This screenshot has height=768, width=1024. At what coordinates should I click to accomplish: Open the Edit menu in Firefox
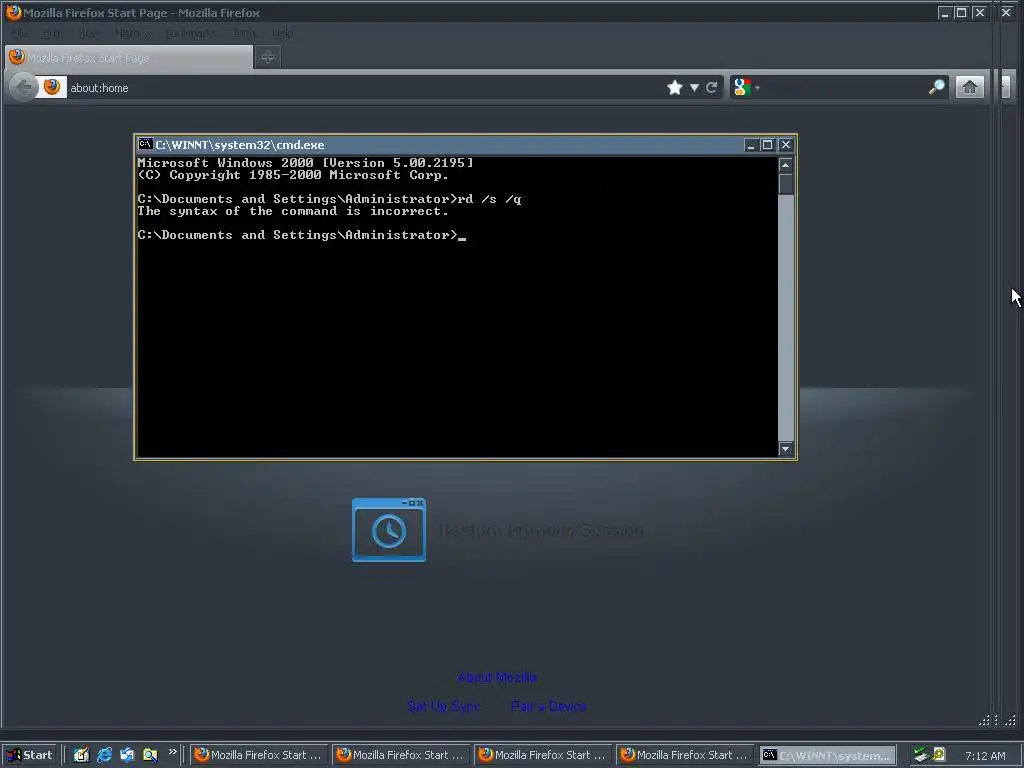[51, 33]
